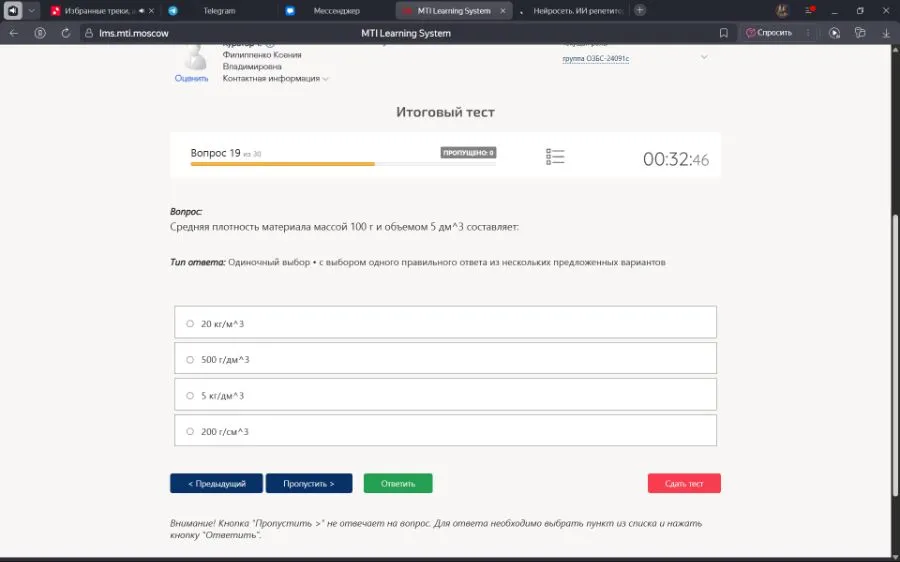Click the browser back arrow
900x562 pixels.
13,33
